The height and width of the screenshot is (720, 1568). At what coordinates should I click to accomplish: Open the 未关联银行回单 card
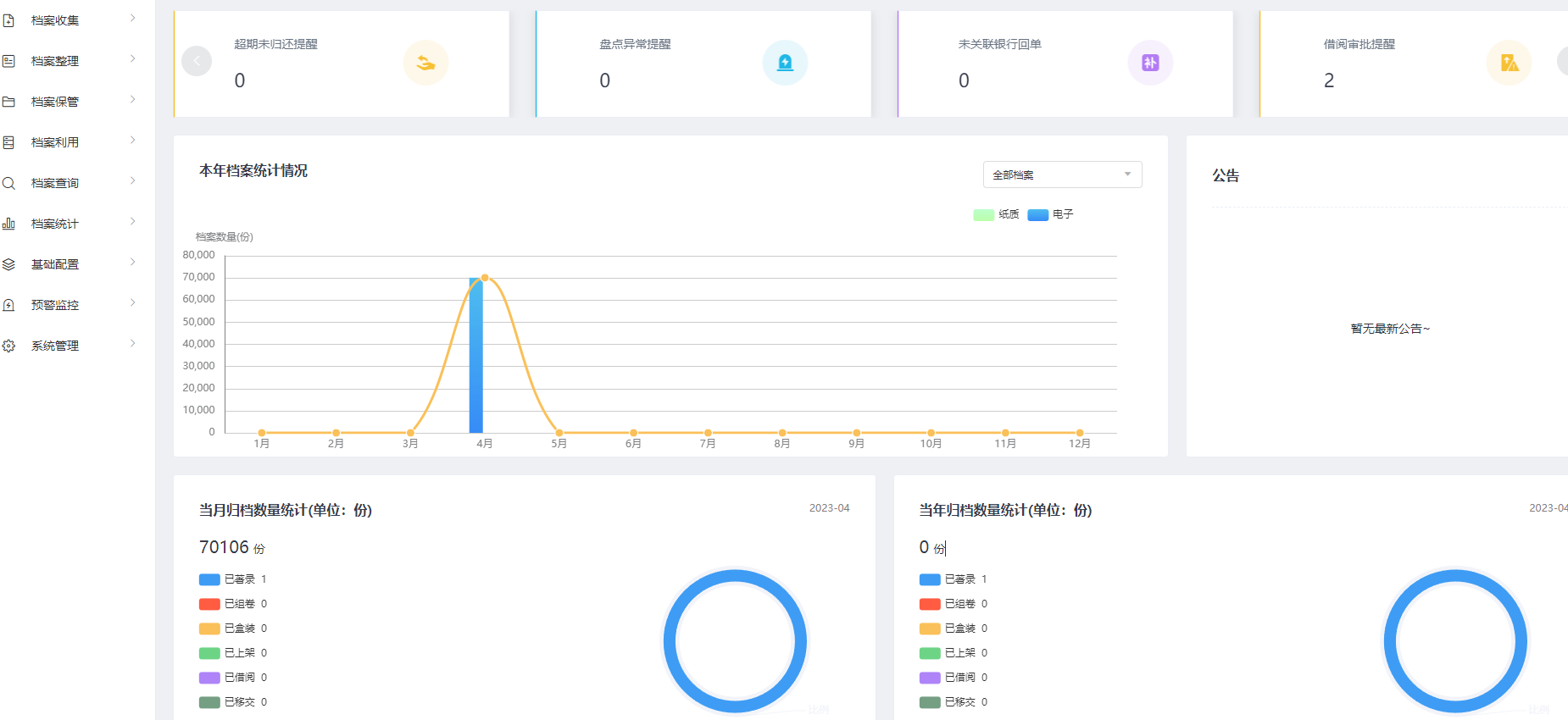coord(1065,64)
